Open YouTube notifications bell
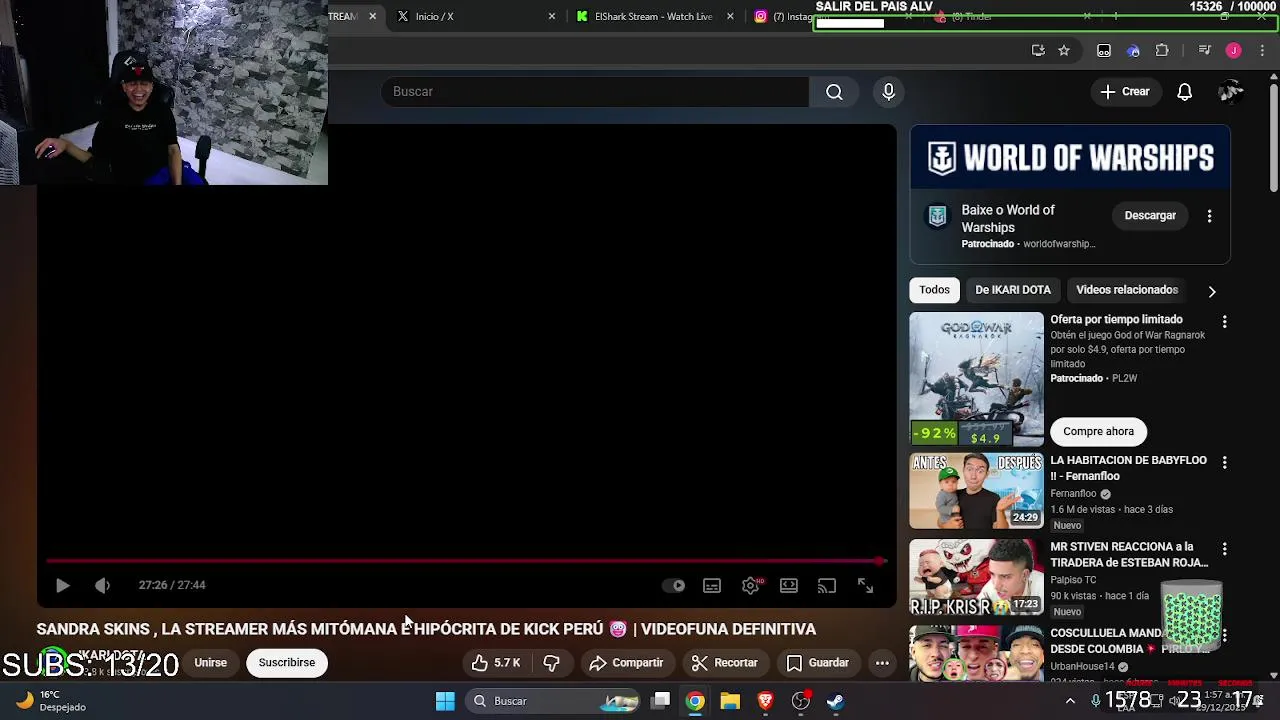 1184,92
